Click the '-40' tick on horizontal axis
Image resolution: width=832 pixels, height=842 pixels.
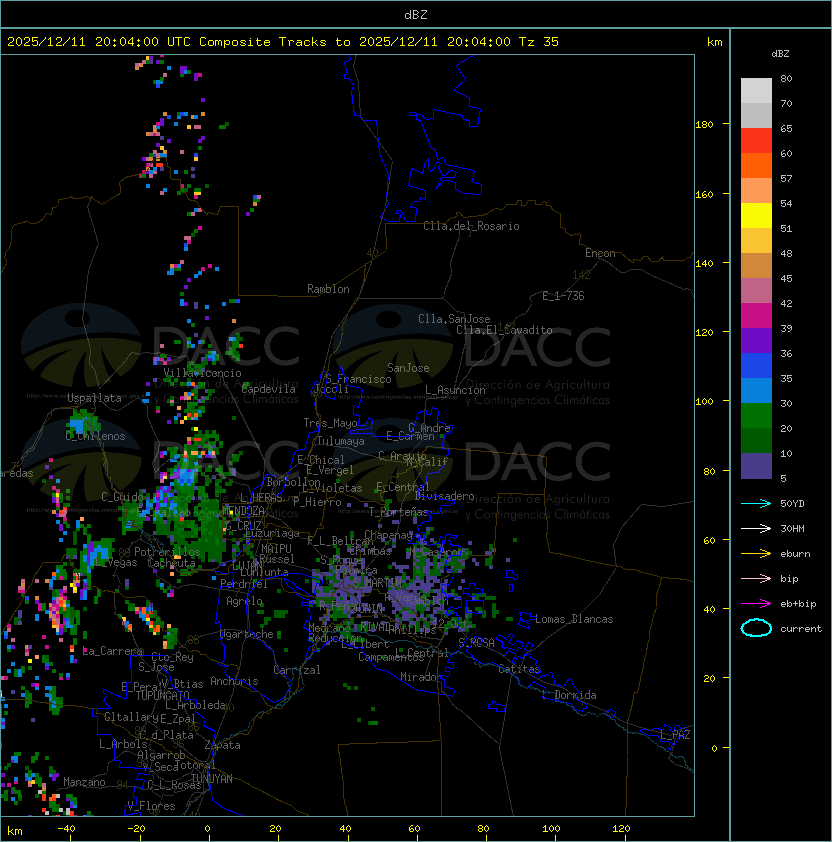pos(66,829)
